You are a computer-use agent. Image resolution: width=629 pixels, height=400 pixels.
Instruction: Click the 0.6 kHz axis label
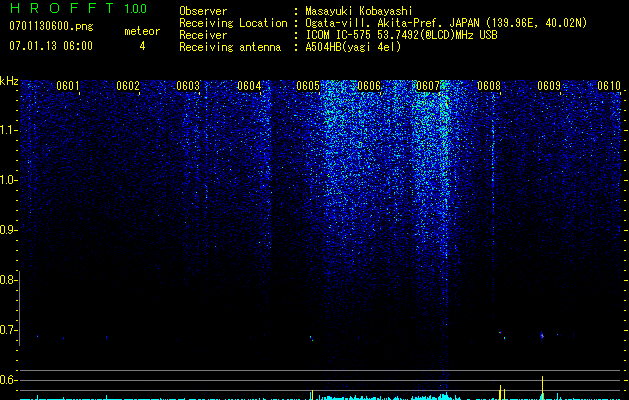point(8,380)
